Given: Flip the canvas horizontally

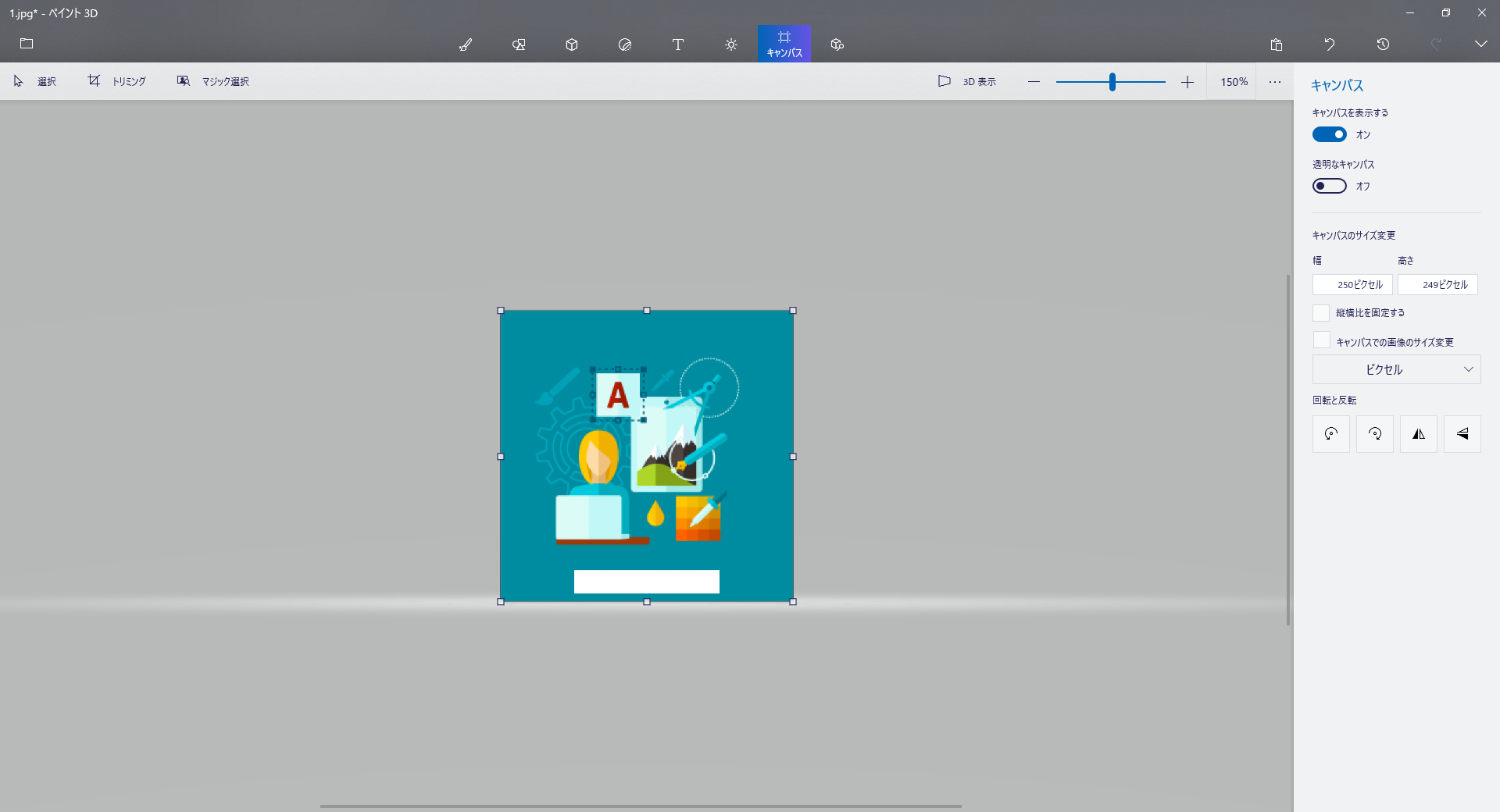Looking at the screenshot, I should point(1419,434).
